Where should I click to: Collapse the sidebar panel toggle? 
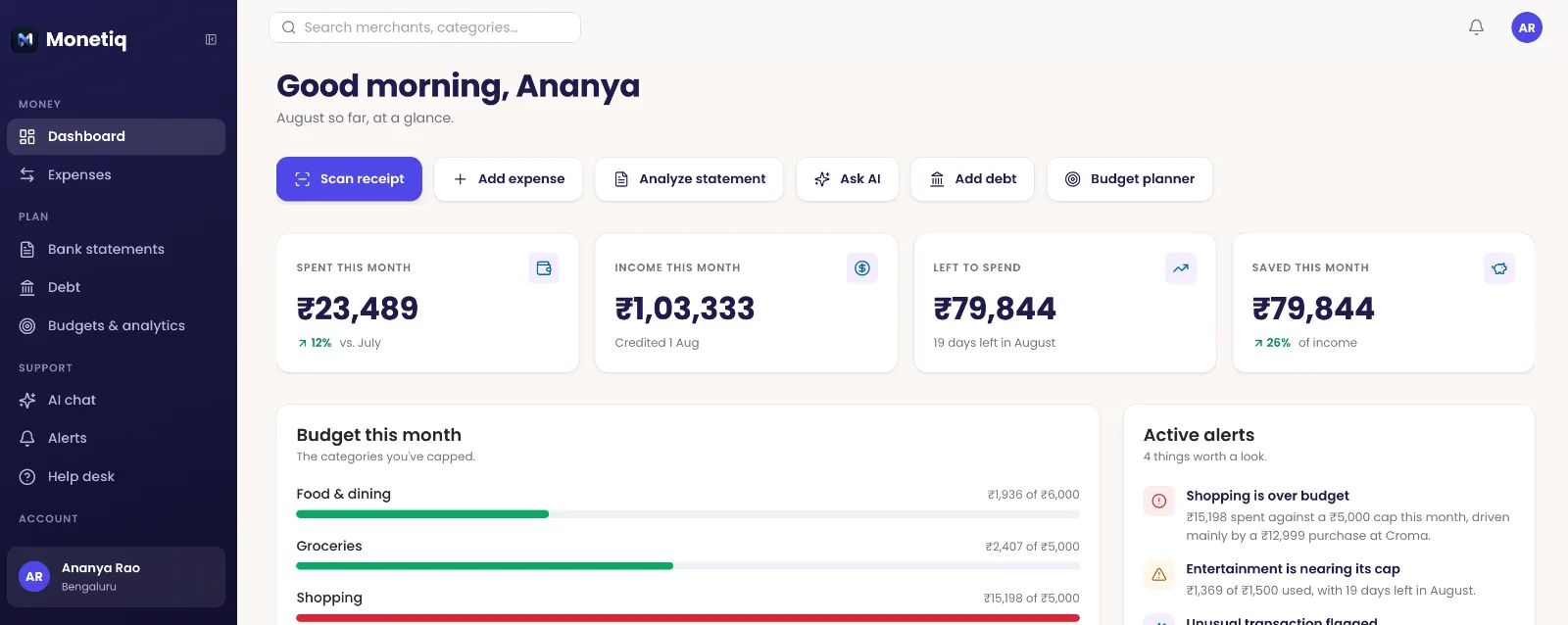(x=211, y=39)
